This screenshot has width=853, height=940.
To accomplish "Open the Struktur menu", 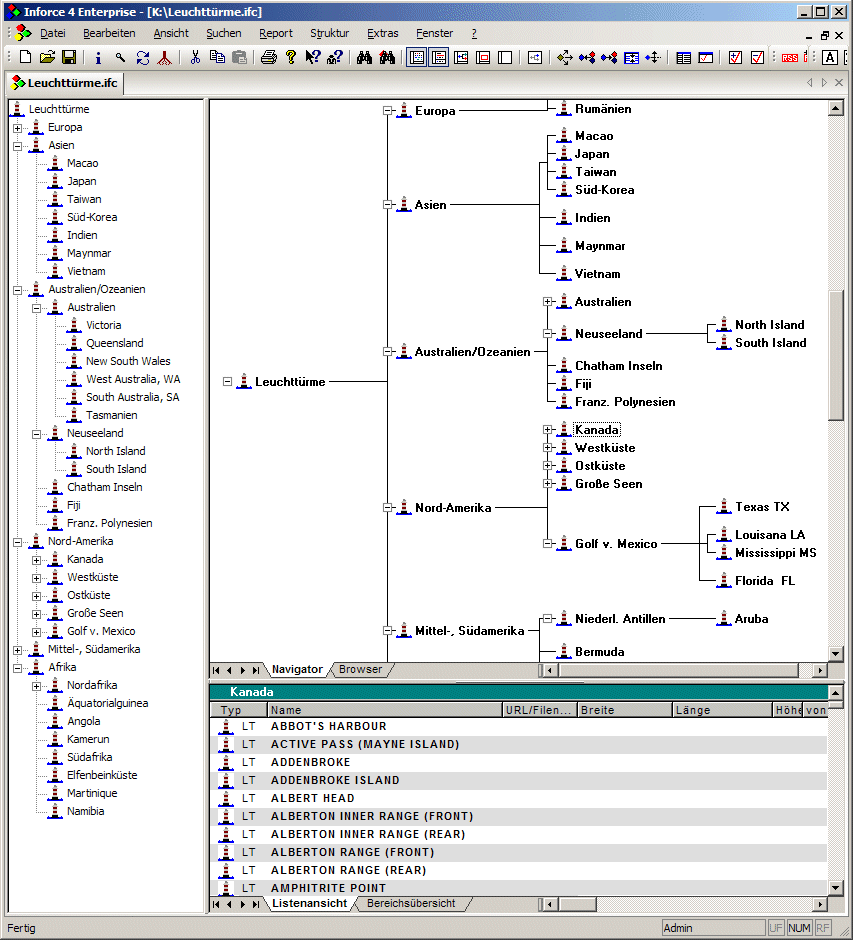I will point(329,33).
